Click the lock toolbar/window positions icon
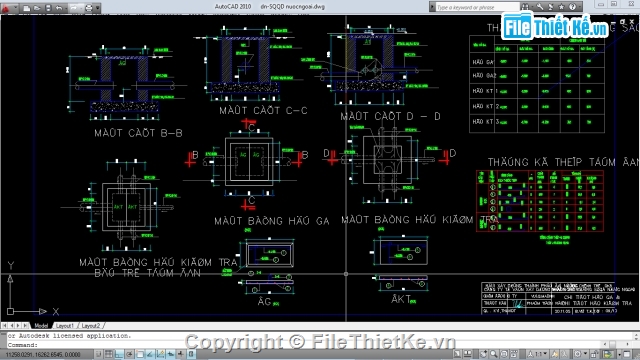Viewport: 640px width, 360px height. (x=594, y=353)
